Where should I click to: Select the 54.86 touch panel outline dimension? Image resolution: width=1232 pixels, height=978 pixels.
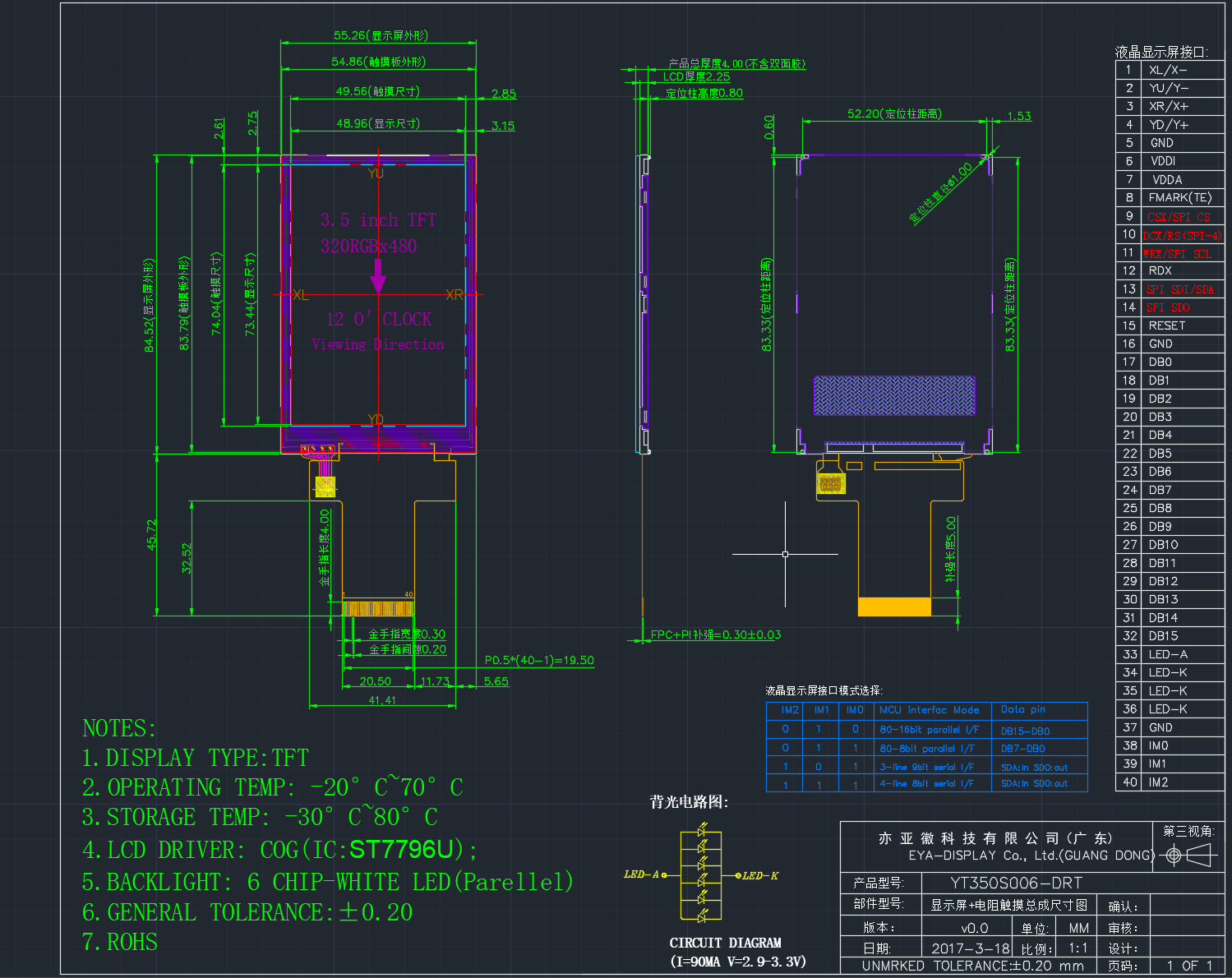(378, 62)
